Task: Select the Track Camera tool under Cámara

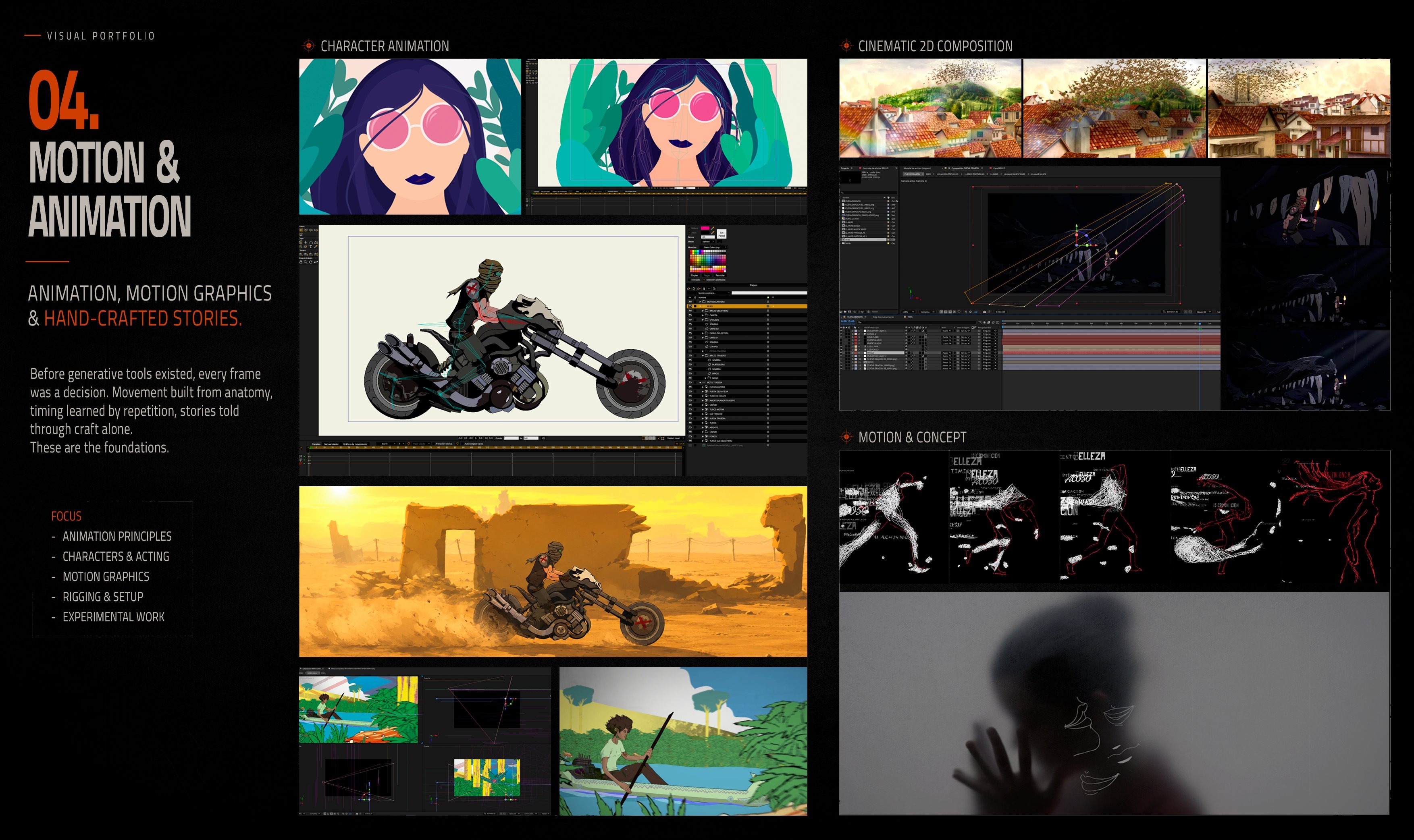Action: click(x=301, y=255)
